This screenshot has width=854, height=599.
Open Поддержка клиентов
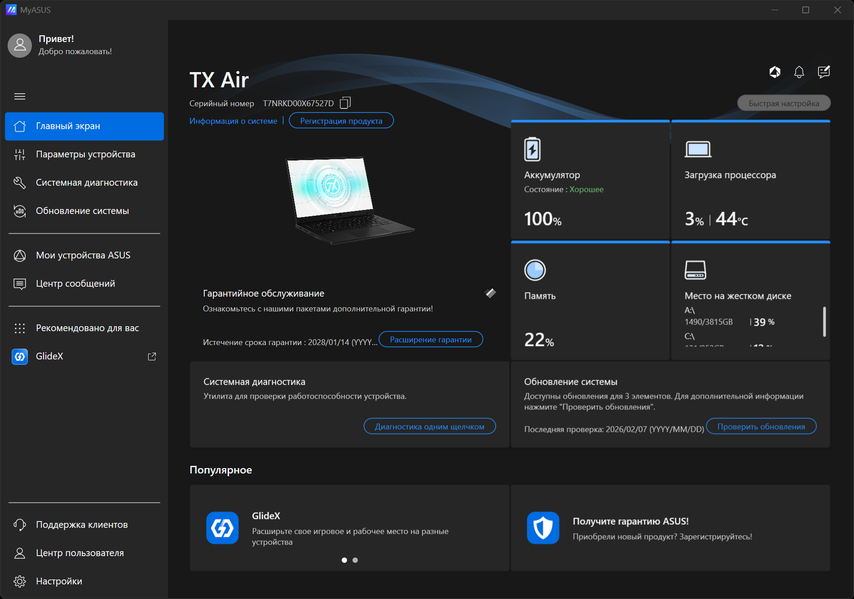(x=84, y=525)
